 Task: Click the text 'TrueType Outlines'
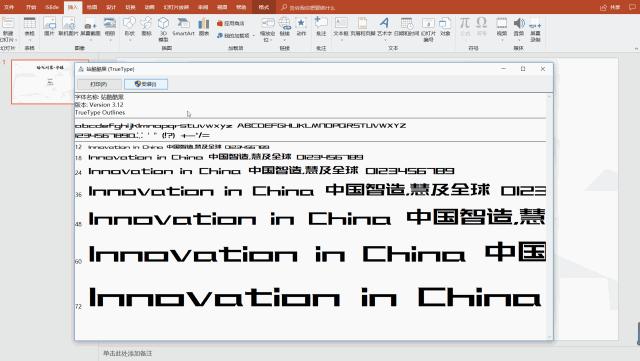pyautogui.click(x=100, y=112)
